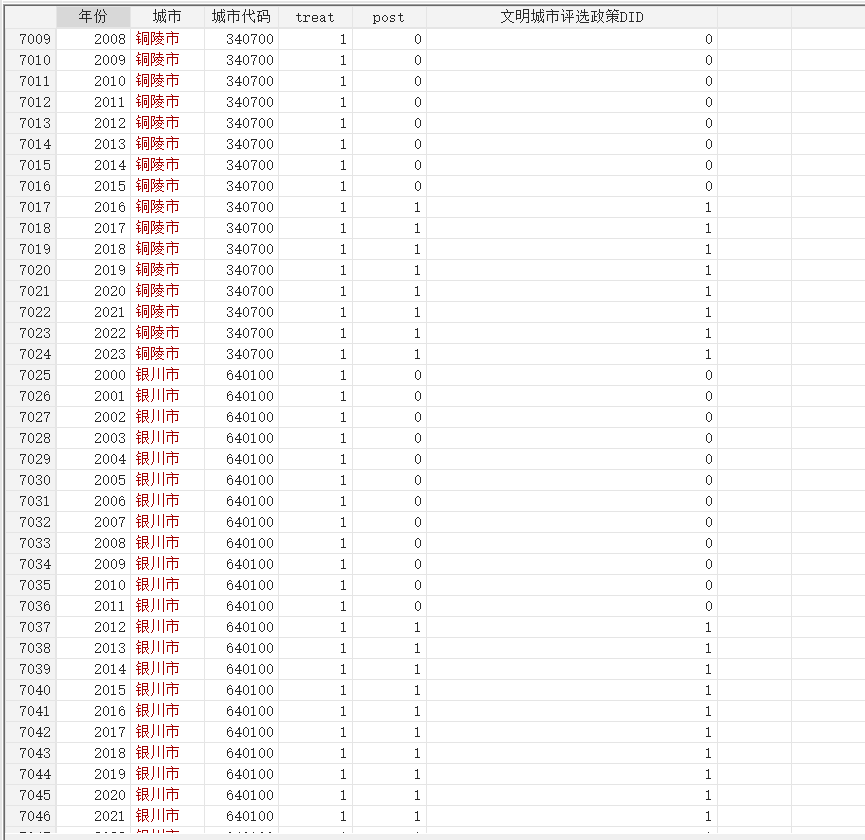The width and height of the screenshot is (865, 840).
Task: Click DID value 0 in row 7011
Action: tap(572, 81)
